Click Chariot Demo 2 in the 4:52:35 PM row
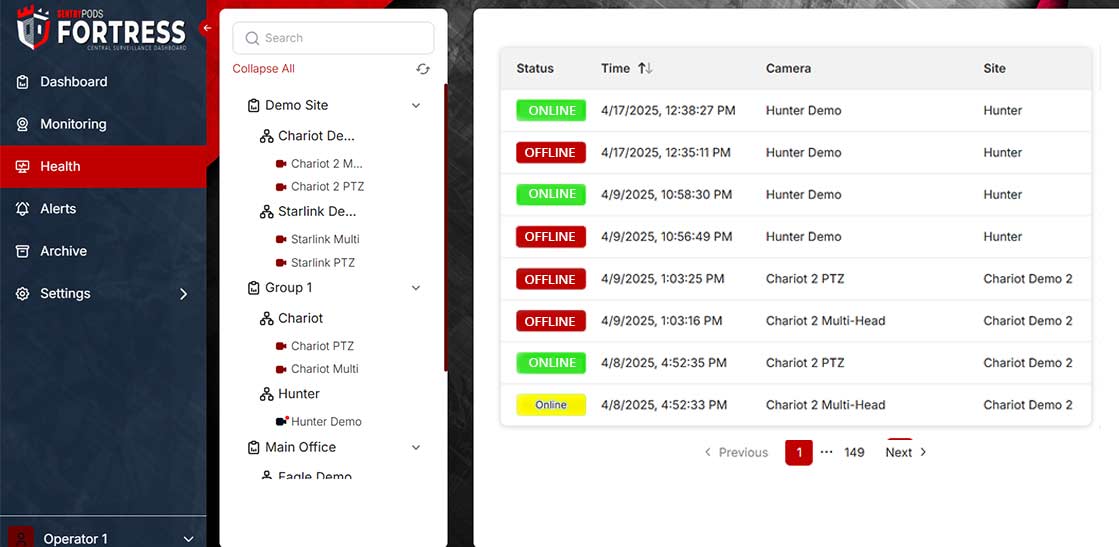Screen dimensions: 1119x547 pos(1028,363)
